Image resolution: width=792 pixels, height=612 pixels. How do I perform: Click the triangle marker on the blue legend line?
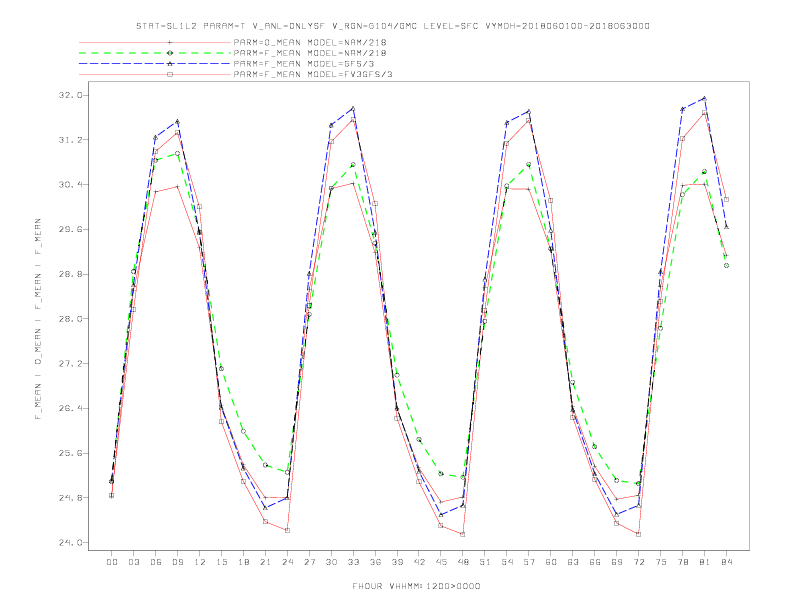(x=170, y=64)
